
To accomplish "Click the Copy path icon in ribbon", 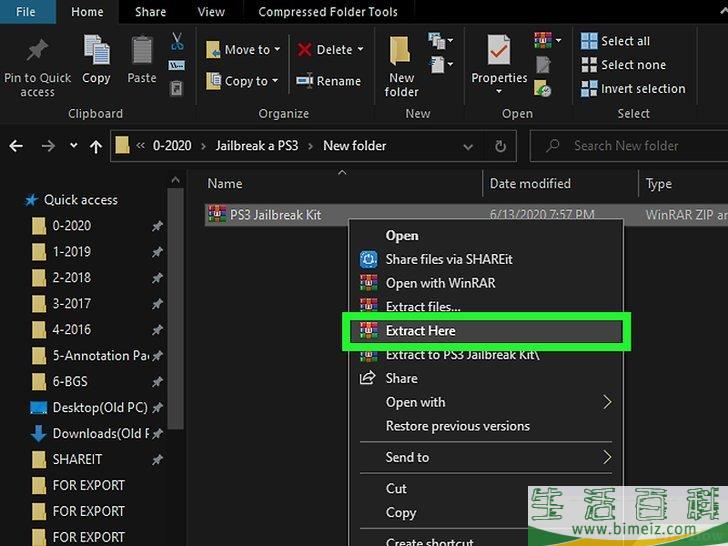I will (176, 65).
